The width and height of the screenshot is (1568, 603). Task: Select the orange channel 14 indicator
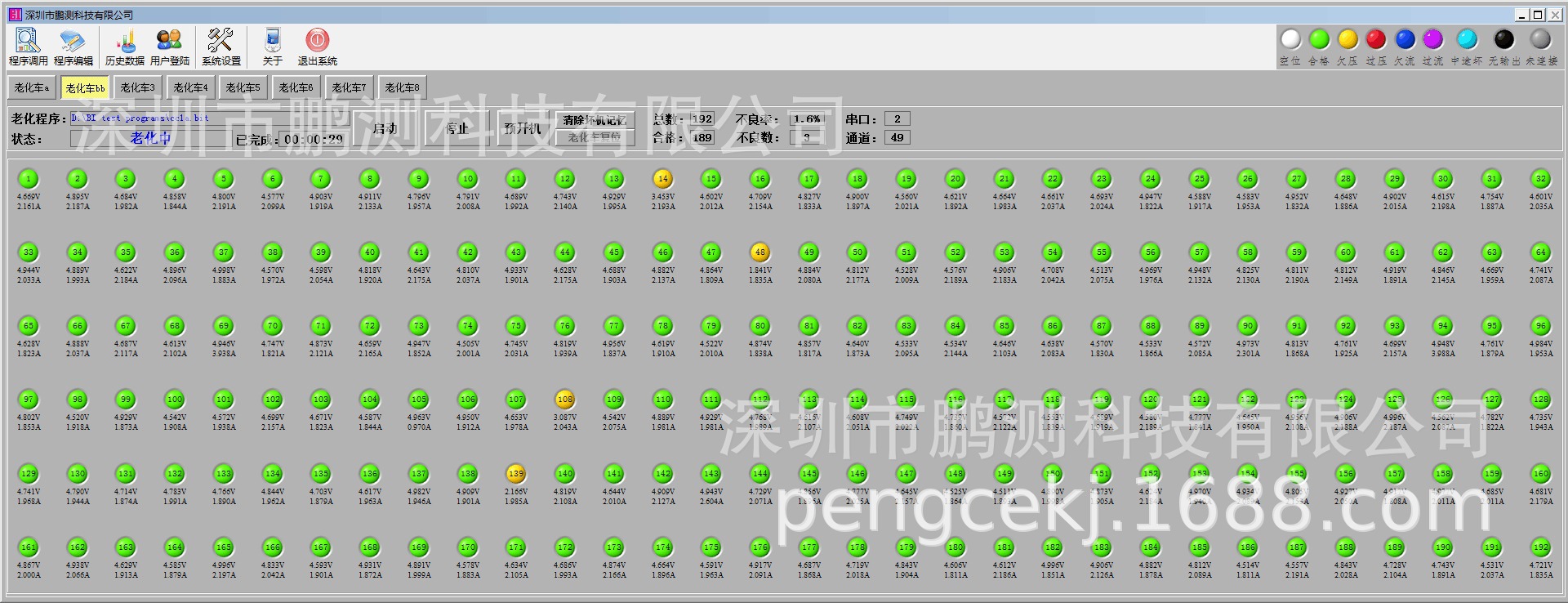(x=662, y=178)
